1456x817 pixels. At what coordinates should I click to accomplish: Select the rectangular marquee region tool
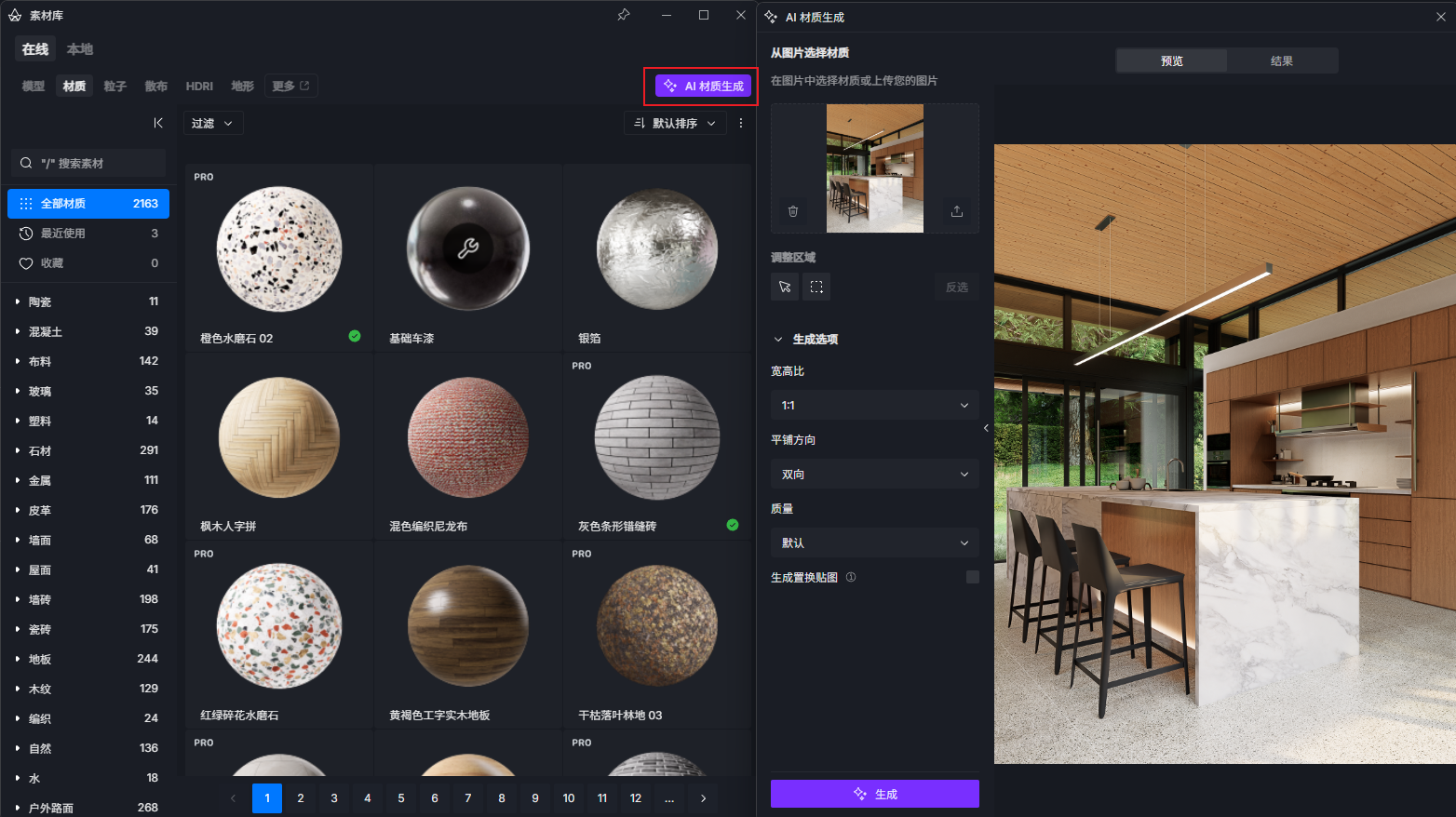click(816, 287)
